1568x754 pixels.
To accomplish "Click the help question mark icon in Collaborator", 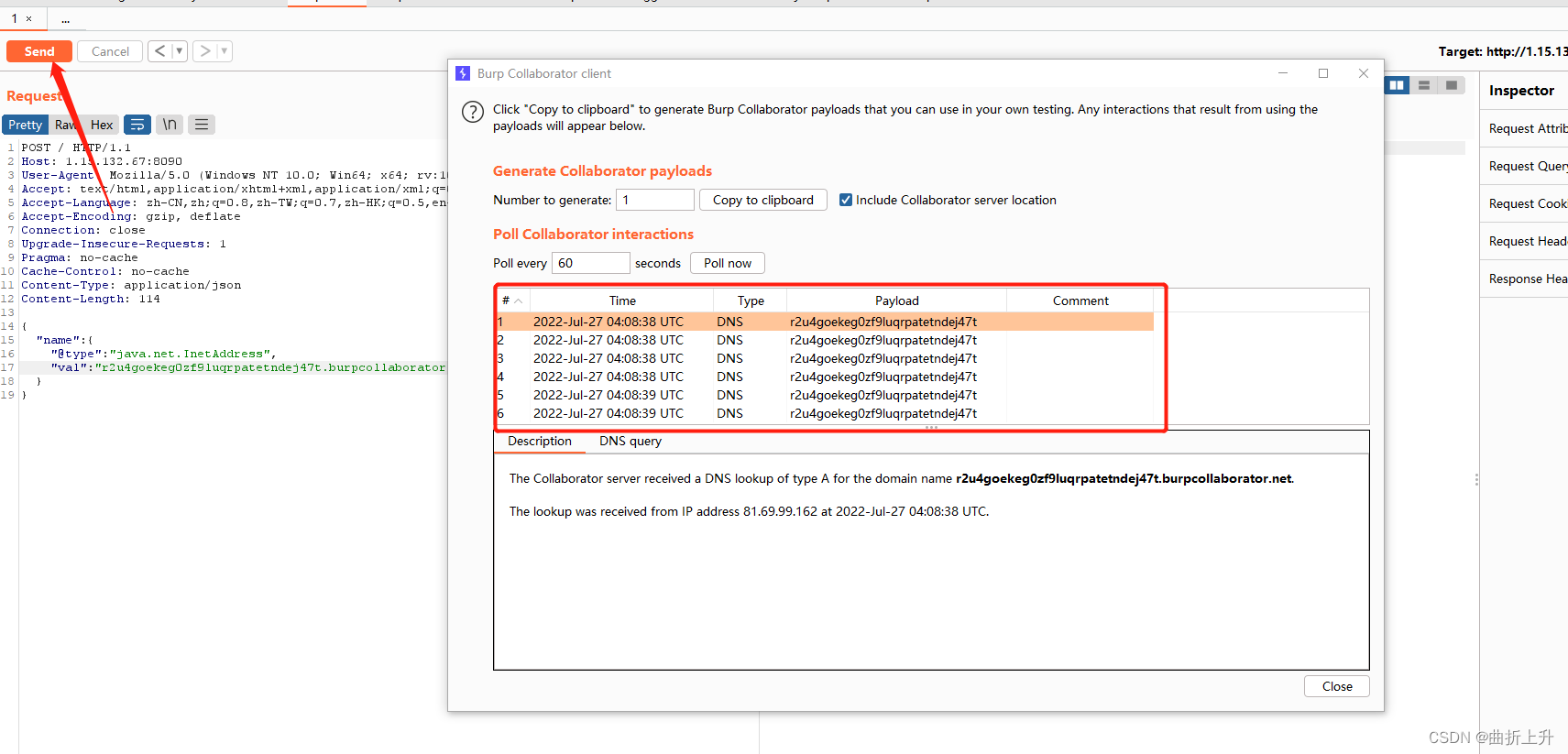I will 472,112.
